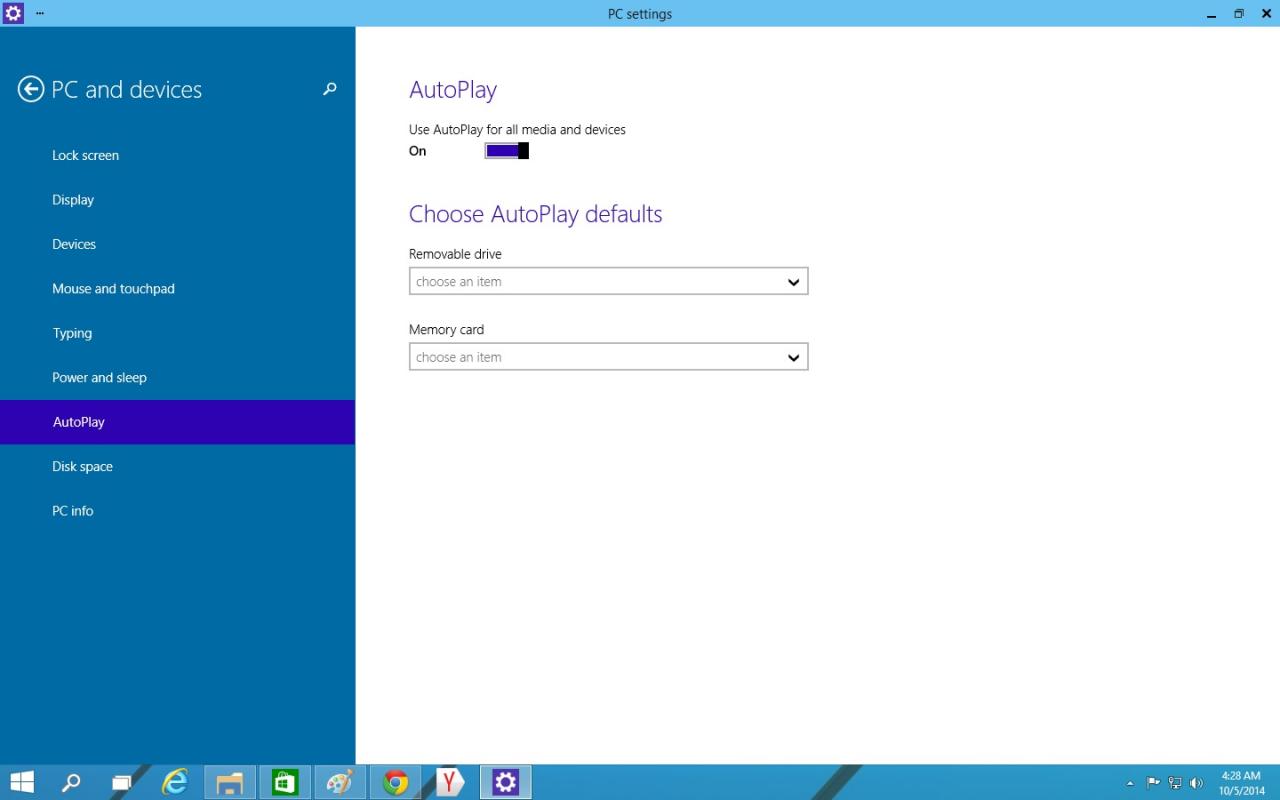Select Typing in the sidebar
This screenshot has height=800, width=1280.
pos(177,333)
